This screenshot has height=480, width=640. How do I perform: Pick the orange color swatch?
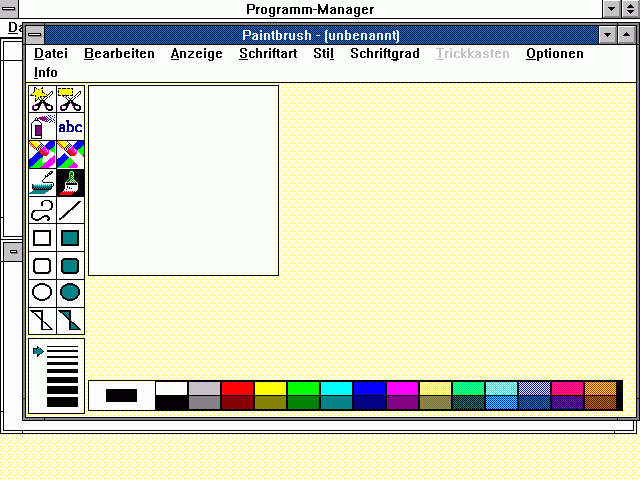pos(601,388)
